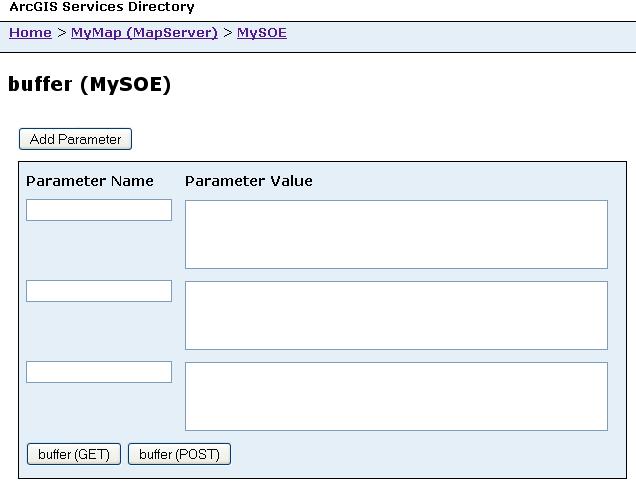
Task: Click the Parameter Value column header
Action: pos(249,181)
